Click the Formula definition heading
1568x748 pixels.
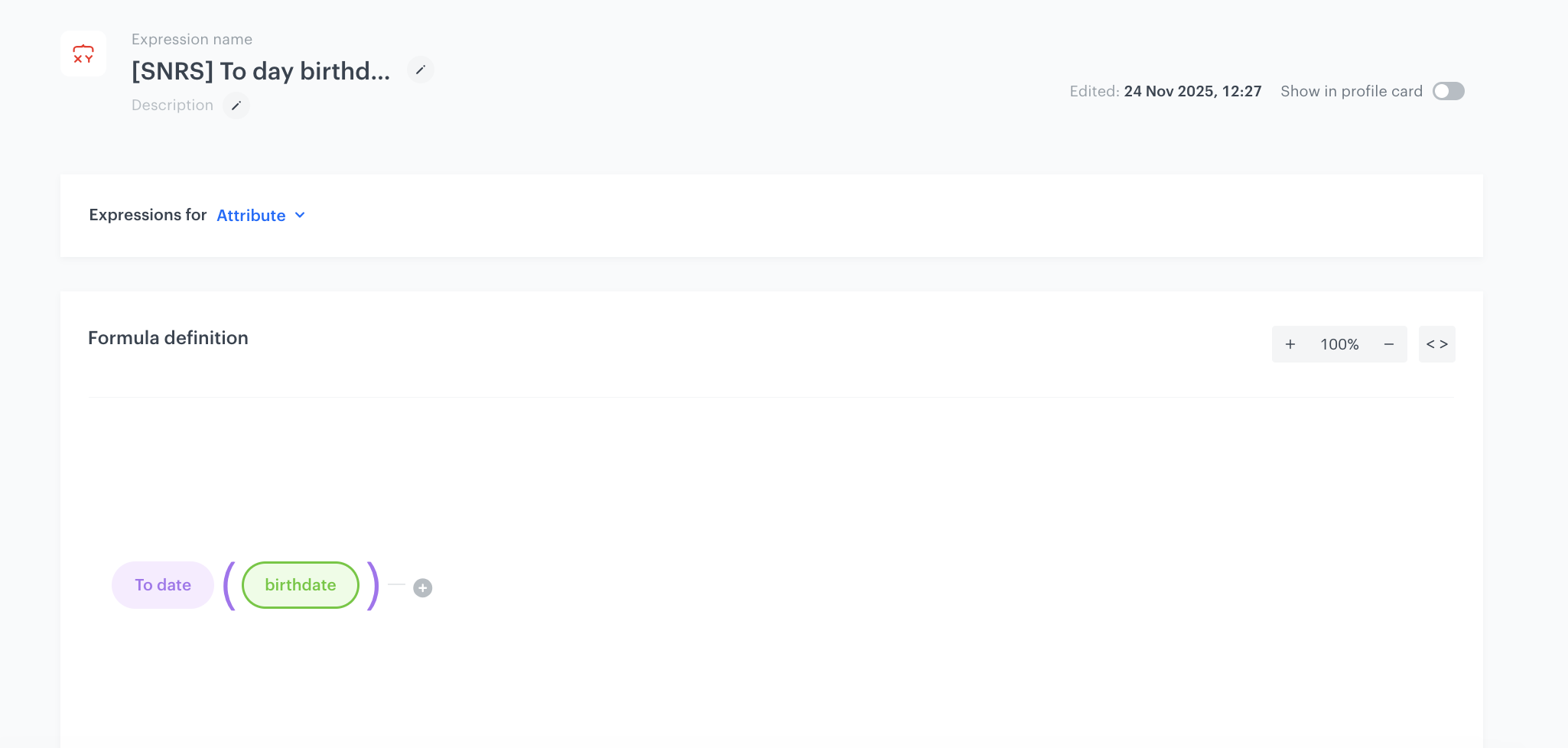pos(168,338)
